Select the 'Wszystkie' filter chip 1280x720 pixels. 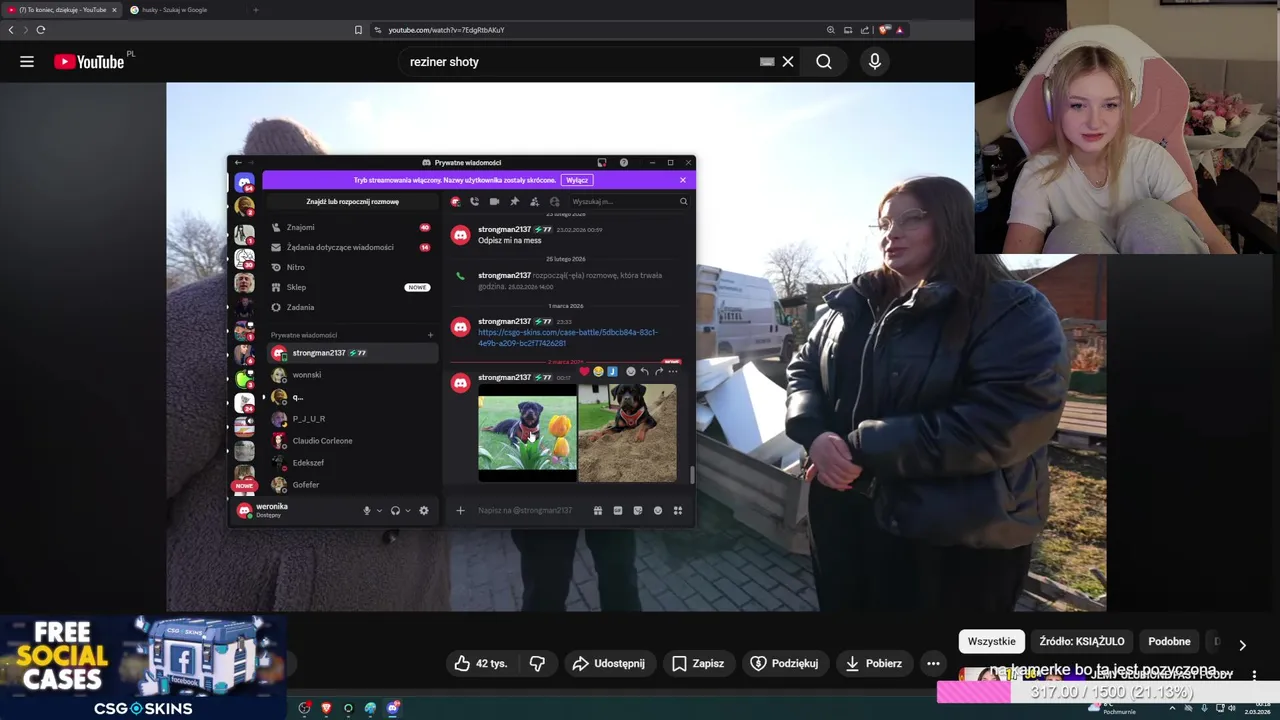pos(991,641)
